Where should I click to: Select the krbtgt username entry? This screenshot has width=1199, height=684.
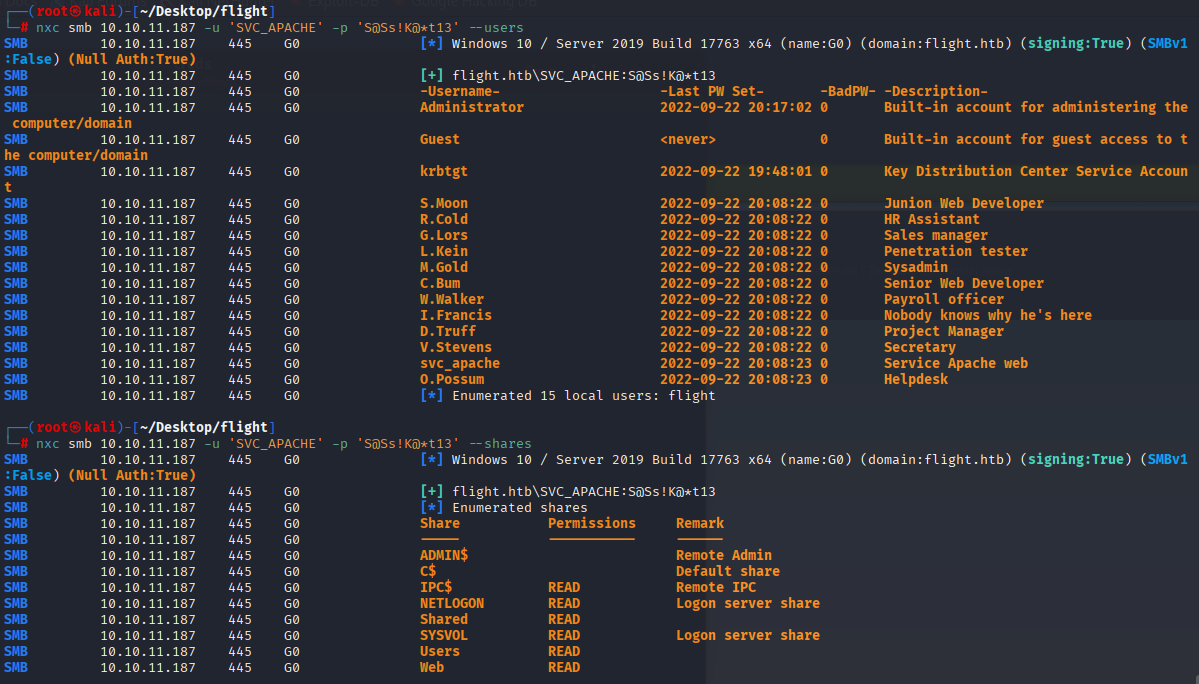(444, 172)
